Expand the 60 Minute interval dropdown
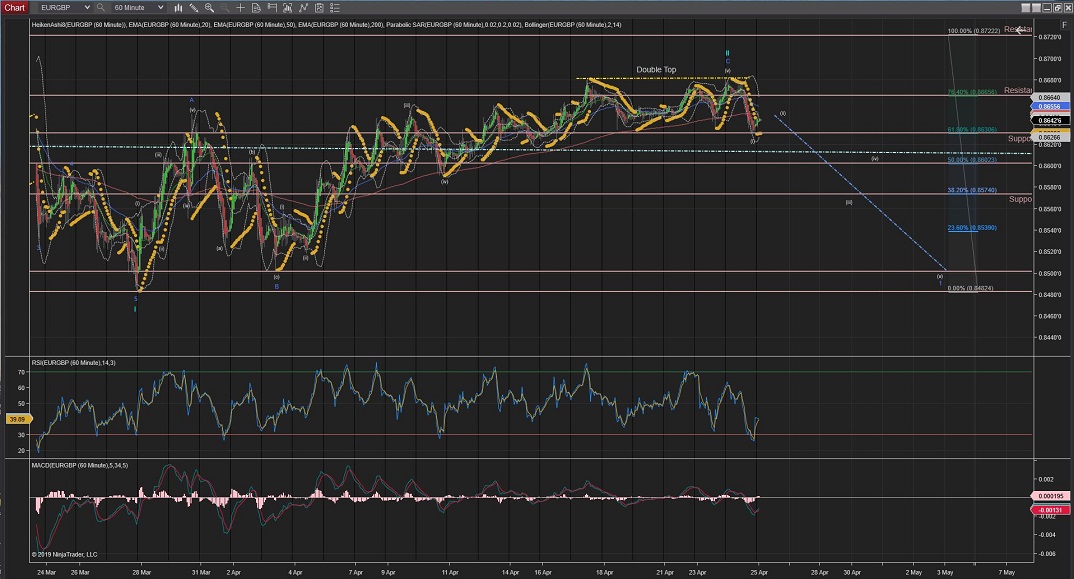The width and height of the screenshot is (1074, 579). 160,7
